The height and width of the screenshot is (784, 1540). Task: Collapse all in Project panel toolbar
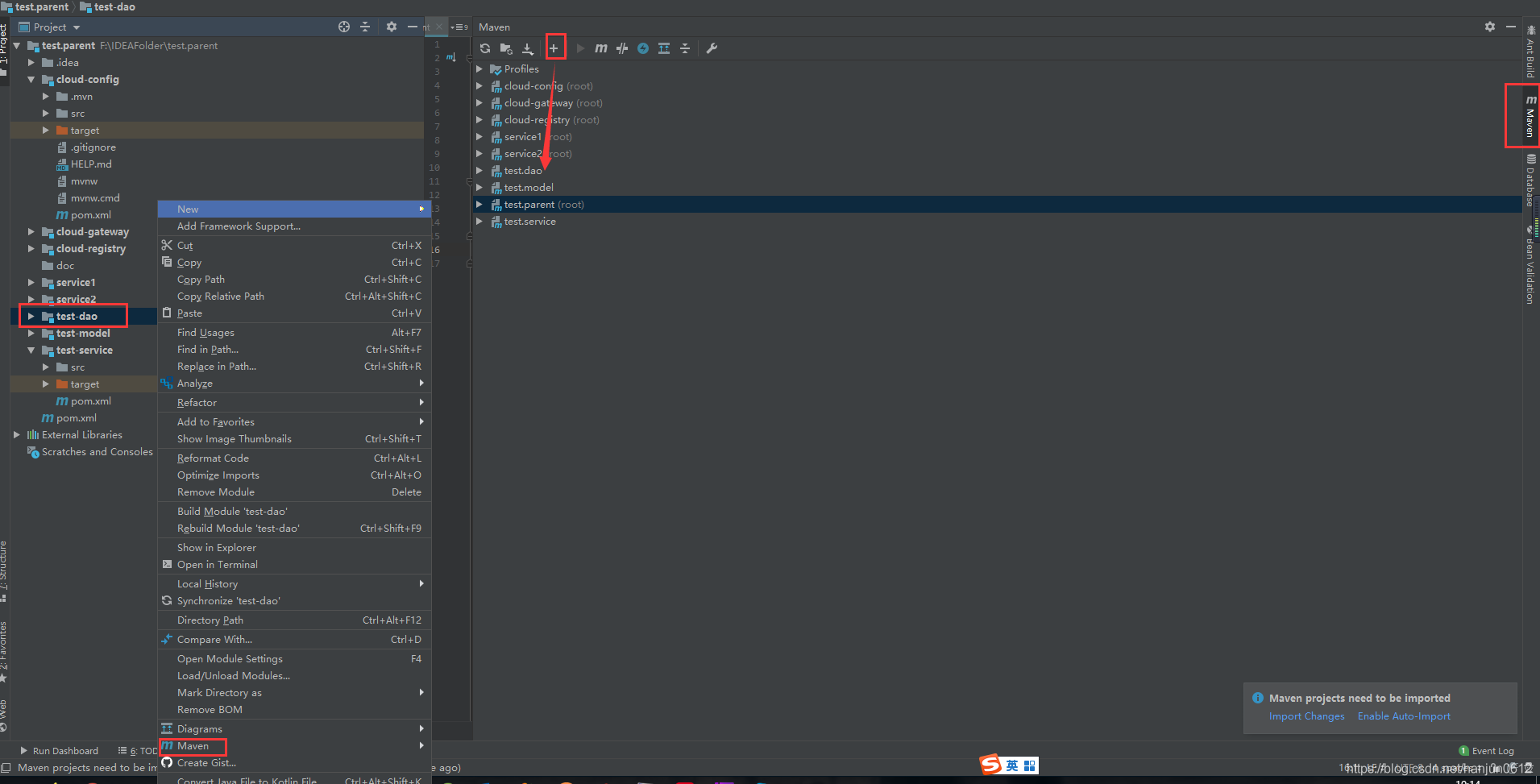click(365, 27)
